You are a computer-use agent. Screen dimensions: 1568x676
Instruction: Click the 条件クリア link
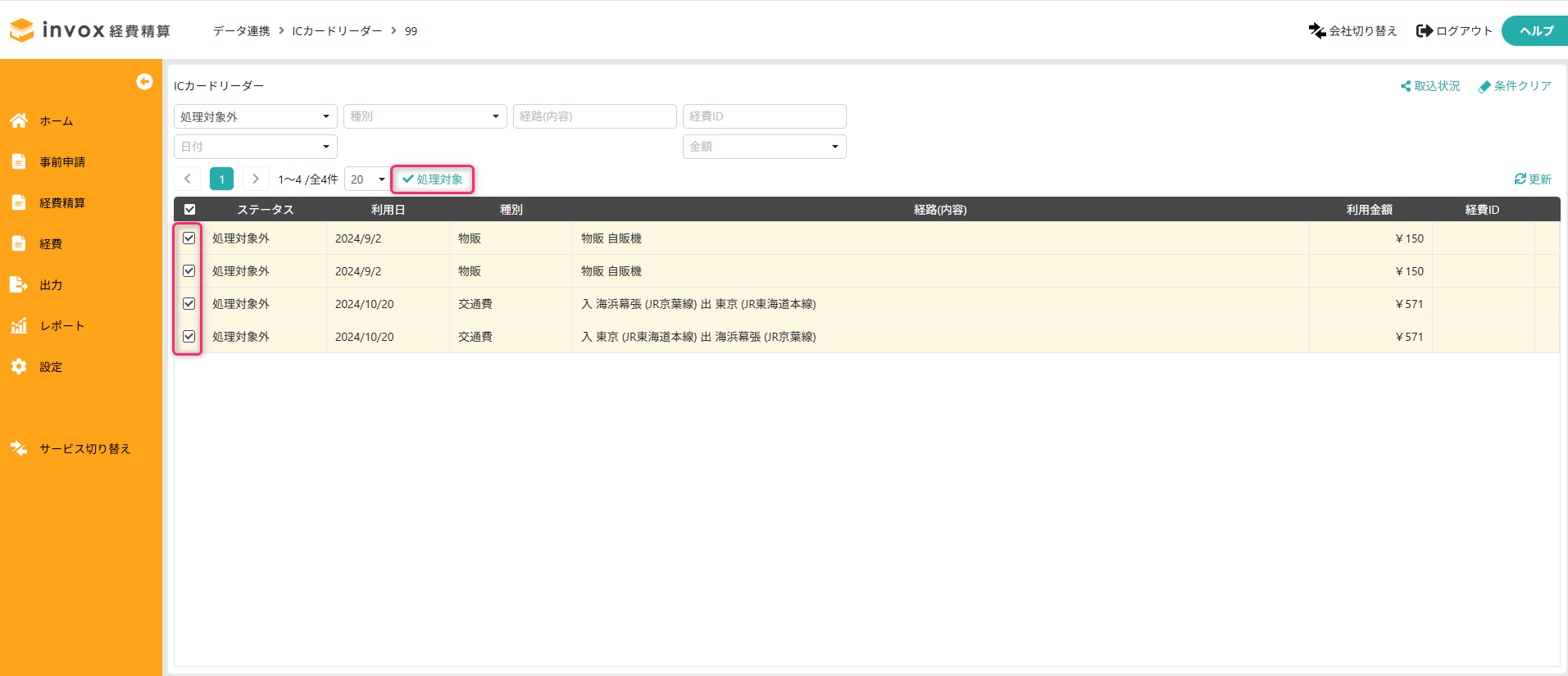1515,86
